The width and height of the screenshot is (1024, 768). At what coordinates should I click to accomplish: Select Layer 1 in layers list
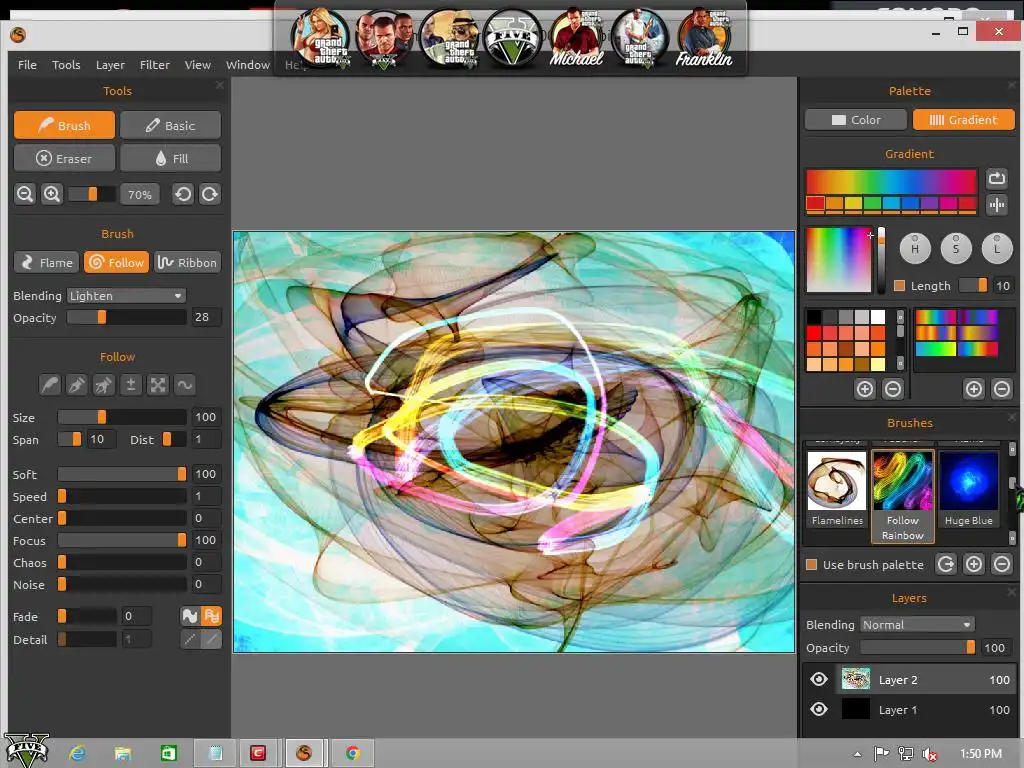(x=909, y=709)
